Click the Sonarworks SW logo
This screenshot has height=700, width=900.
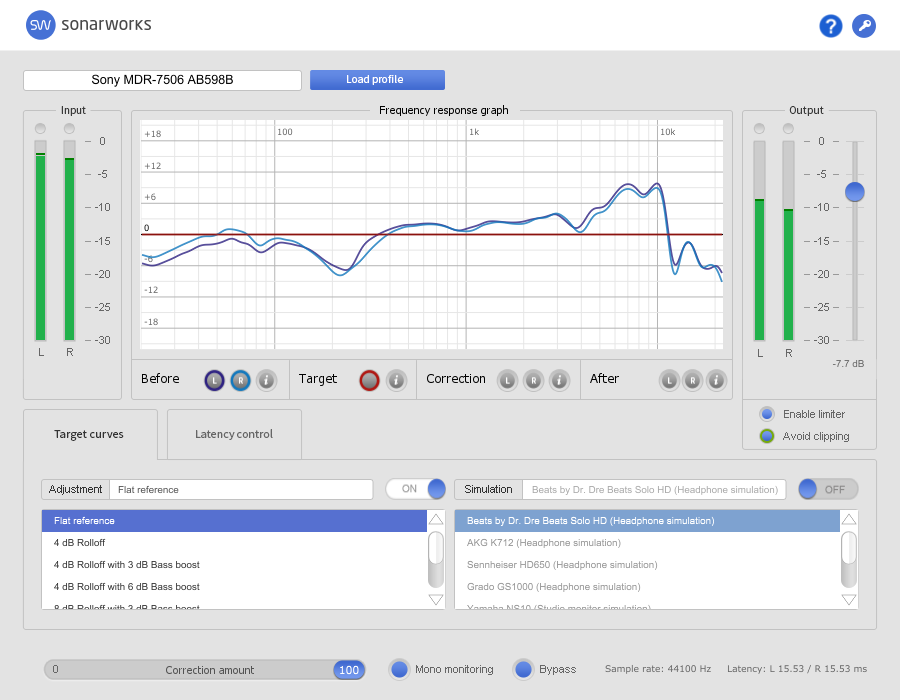click(40, 25)
